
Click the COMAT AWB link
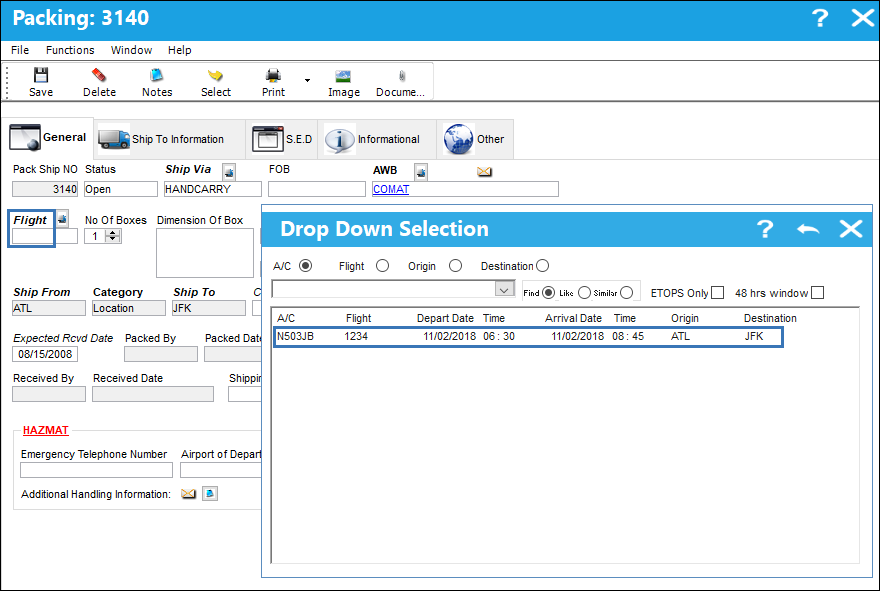pos(391,189)
